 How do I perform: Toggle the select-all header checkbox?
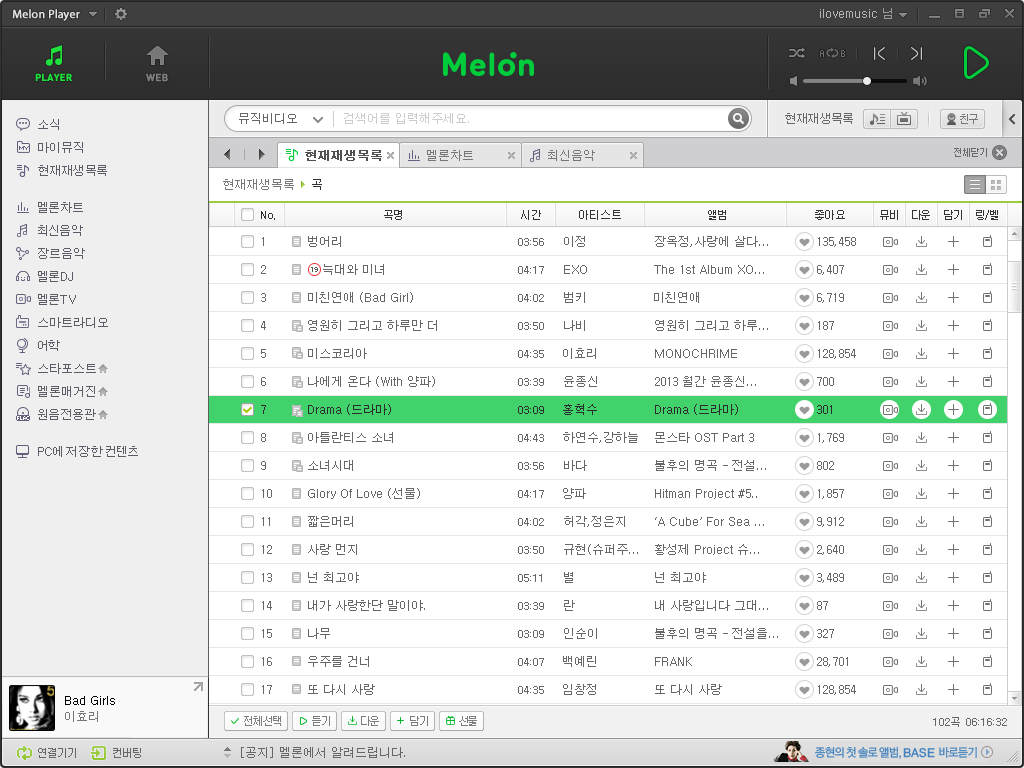pyautogui.click(x=247, y=215)
